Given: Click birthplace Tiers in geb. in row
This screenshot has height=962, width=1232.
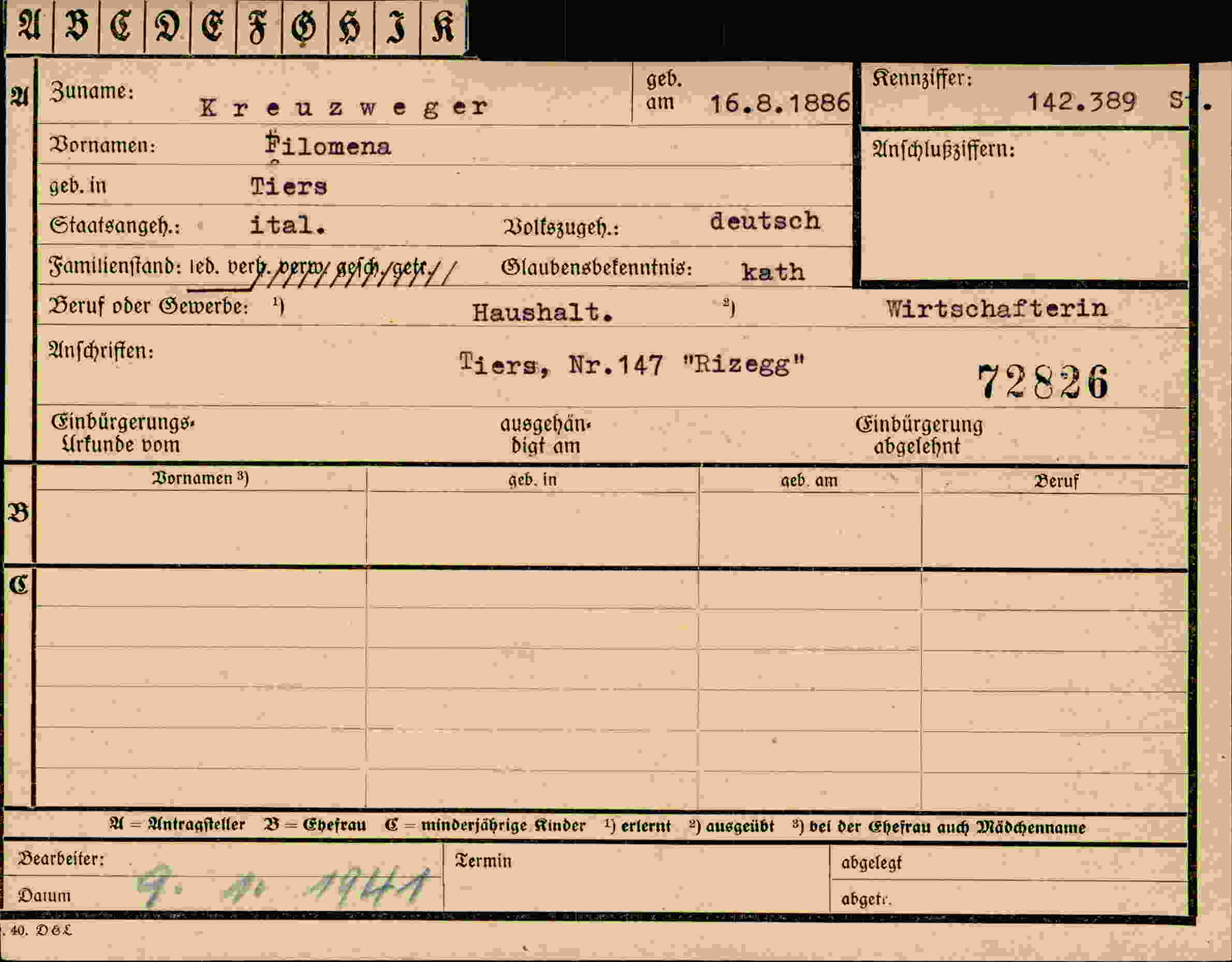Looking at the screenshot, I should [x=289, y=186].
